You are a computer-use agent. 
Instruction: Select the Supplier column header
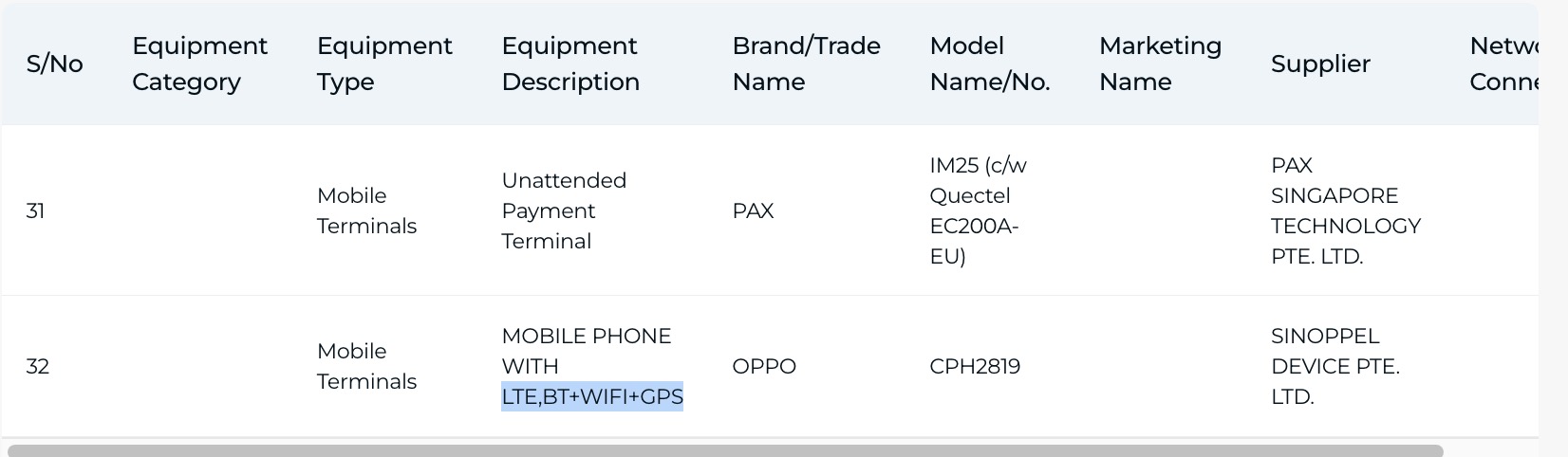[1320, 64]
